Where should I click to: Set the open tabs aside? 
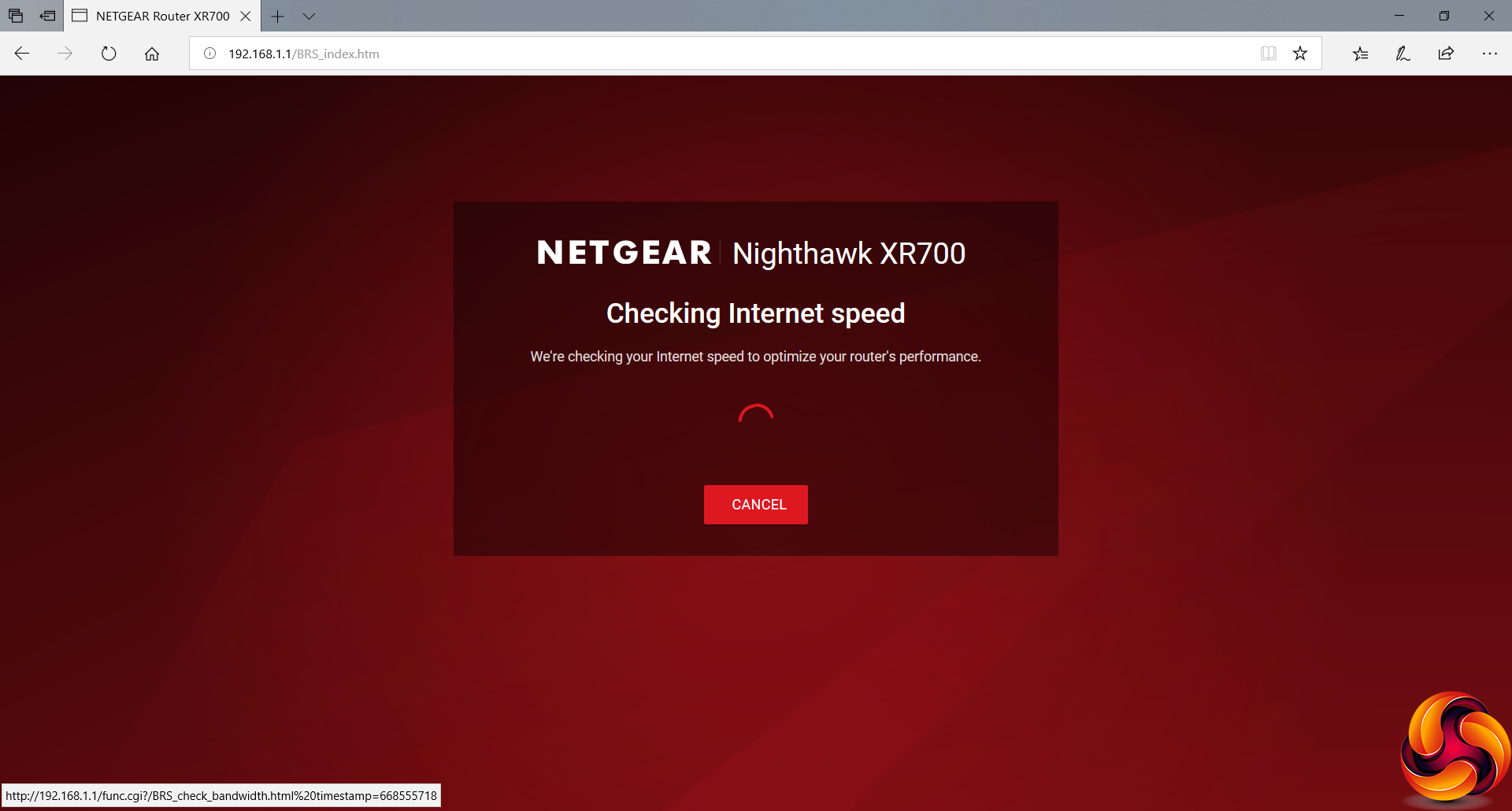click(48, 16)
